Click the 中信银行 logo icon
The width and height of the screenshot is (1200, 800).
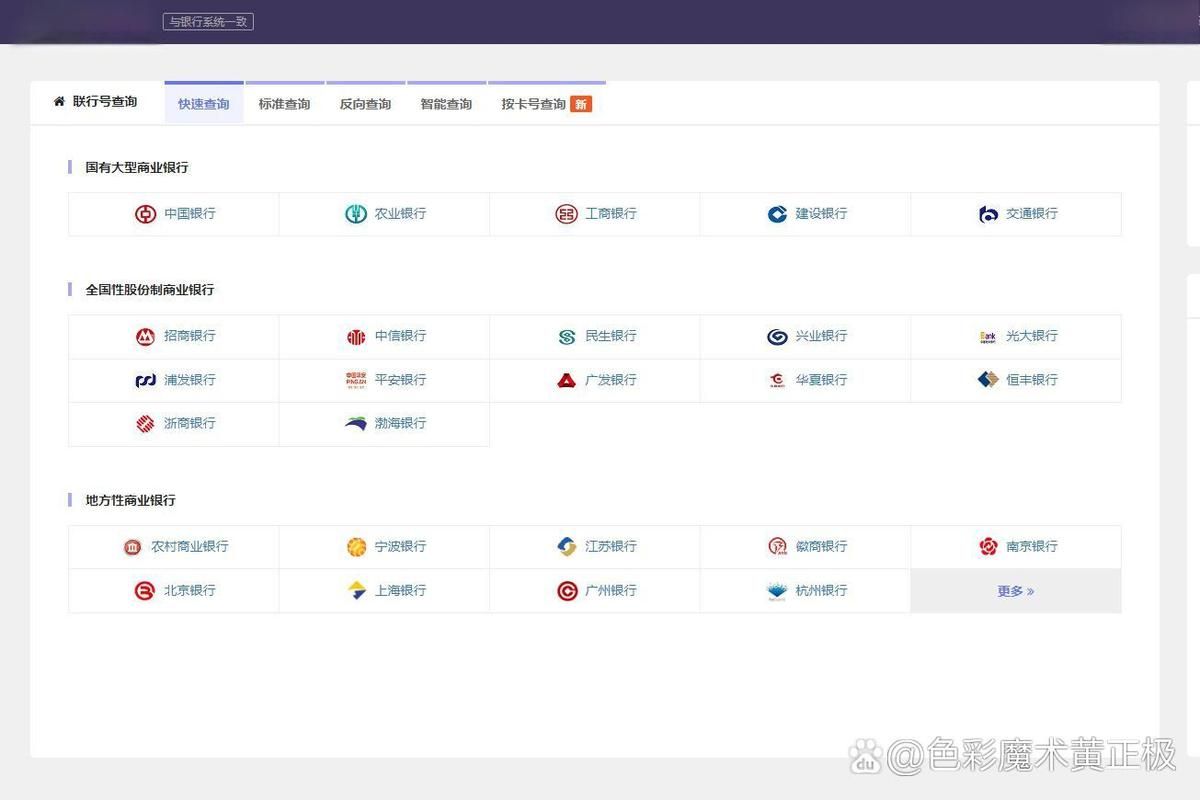356,337
